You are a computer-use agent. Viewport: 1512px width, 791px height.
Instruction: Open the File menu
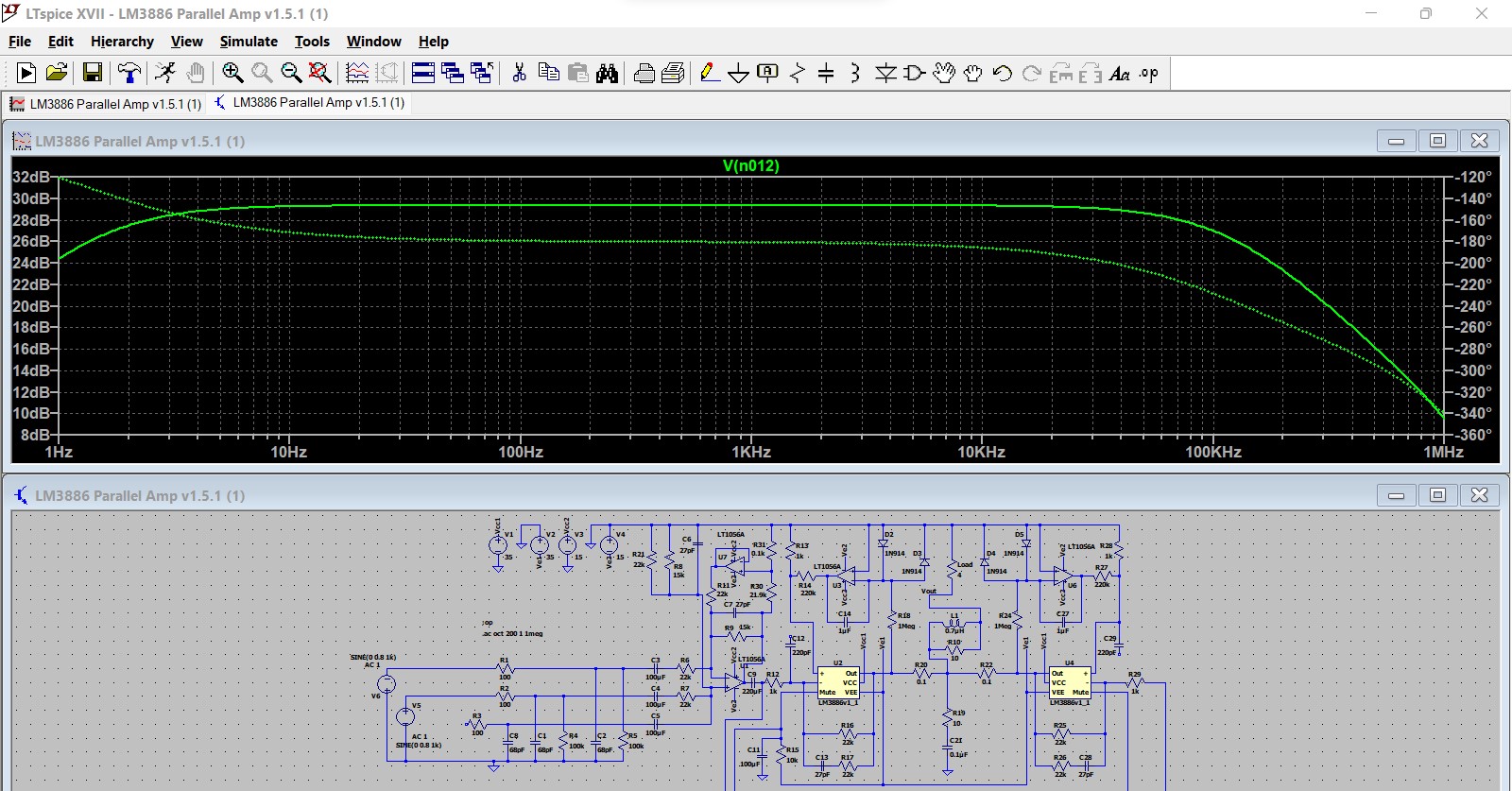[x=20, y=42]
